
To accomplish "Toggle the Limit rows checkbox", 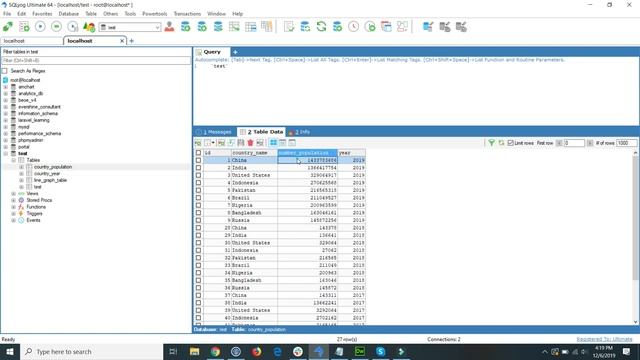I will 510,143.
